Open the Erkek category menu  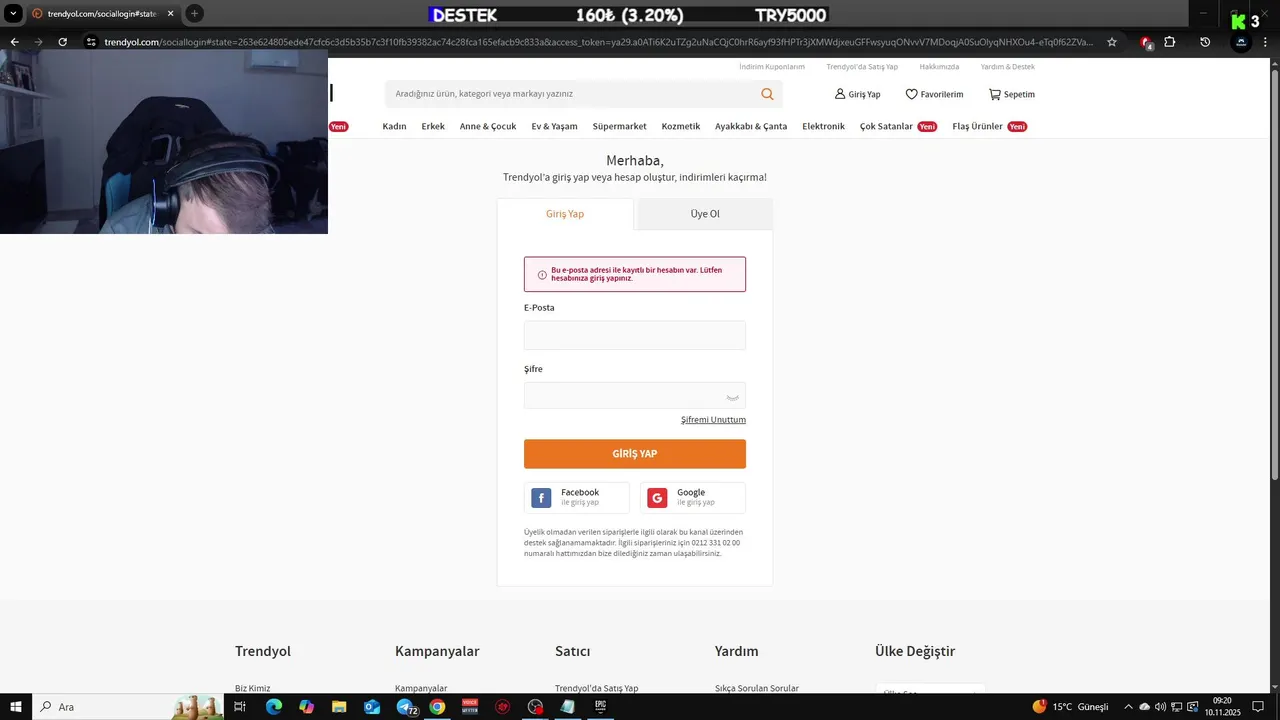point(433,127)
